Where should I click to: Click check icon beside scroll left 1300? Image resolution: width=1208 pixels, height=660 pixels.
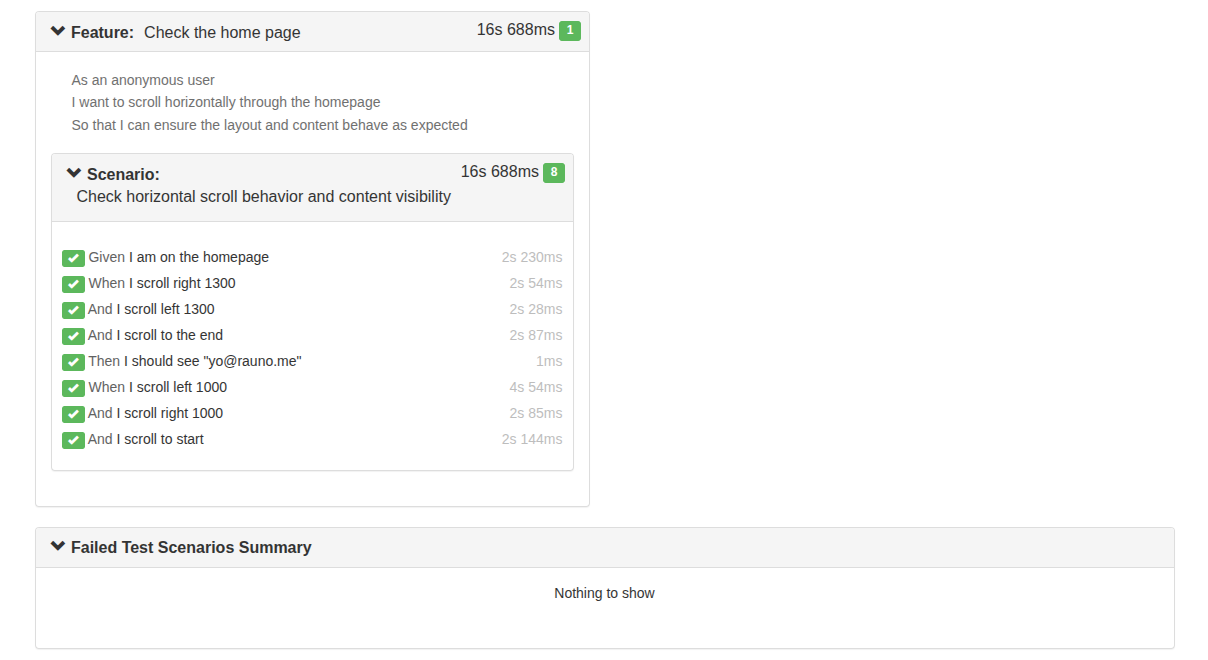point(73,310)
